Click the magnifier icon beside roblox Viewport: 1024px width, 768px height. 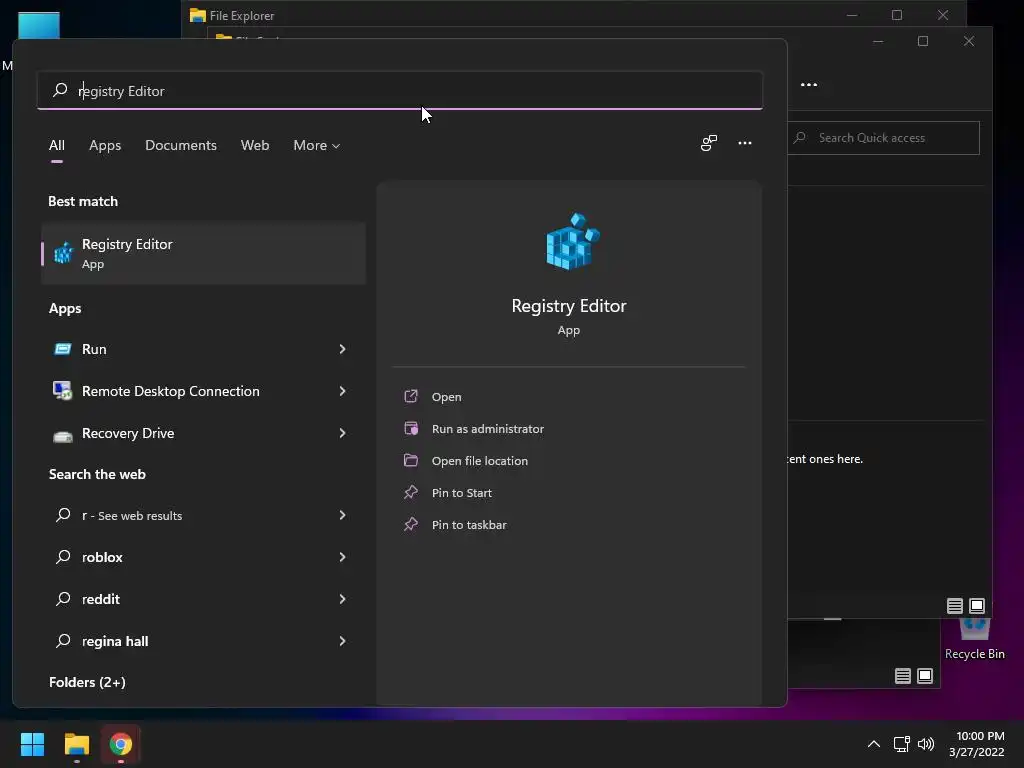[63, 557]
